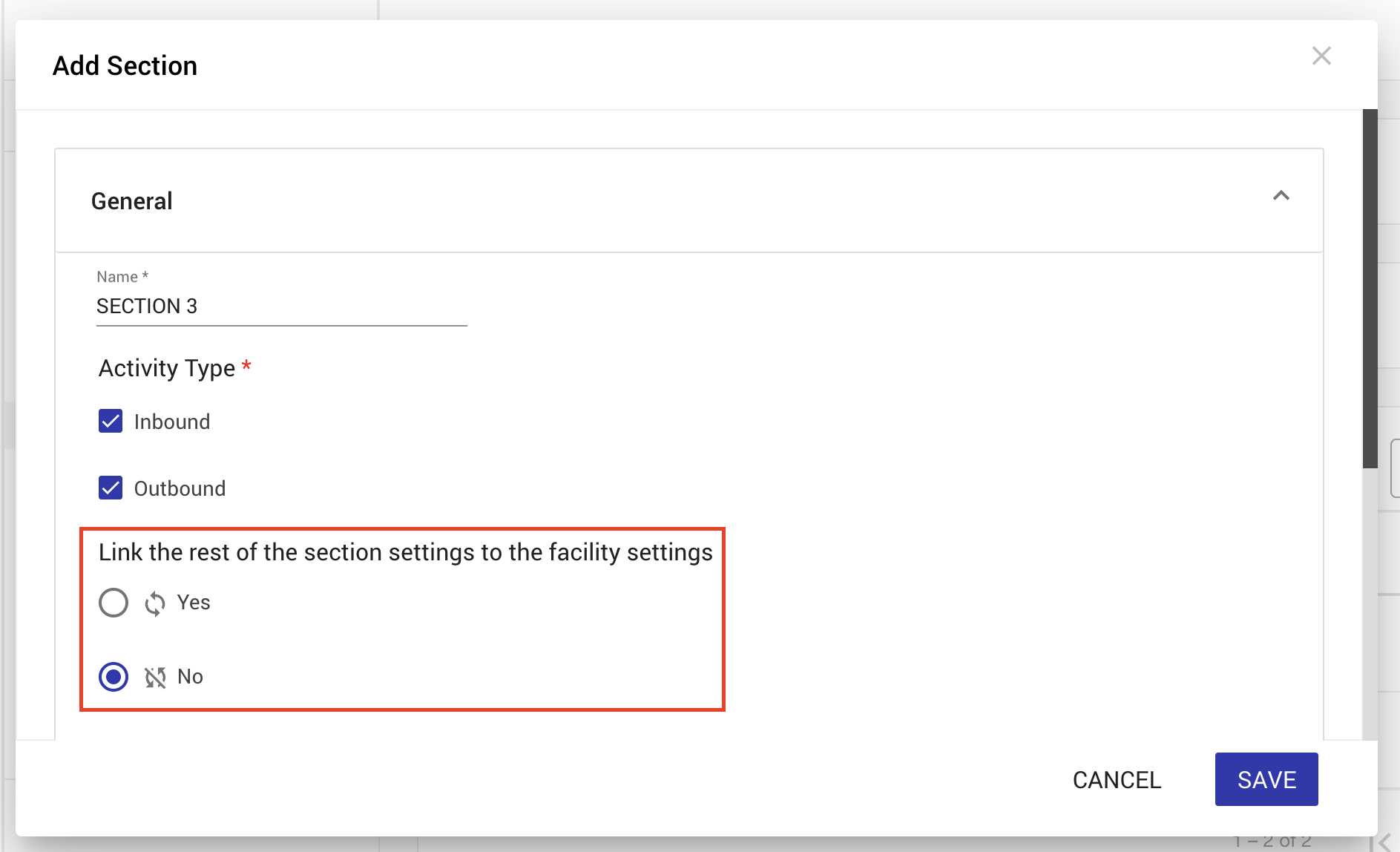The image size is (1400, 852).
Task: Collapse the General panel using the chevron
Action: [1281, 196]
